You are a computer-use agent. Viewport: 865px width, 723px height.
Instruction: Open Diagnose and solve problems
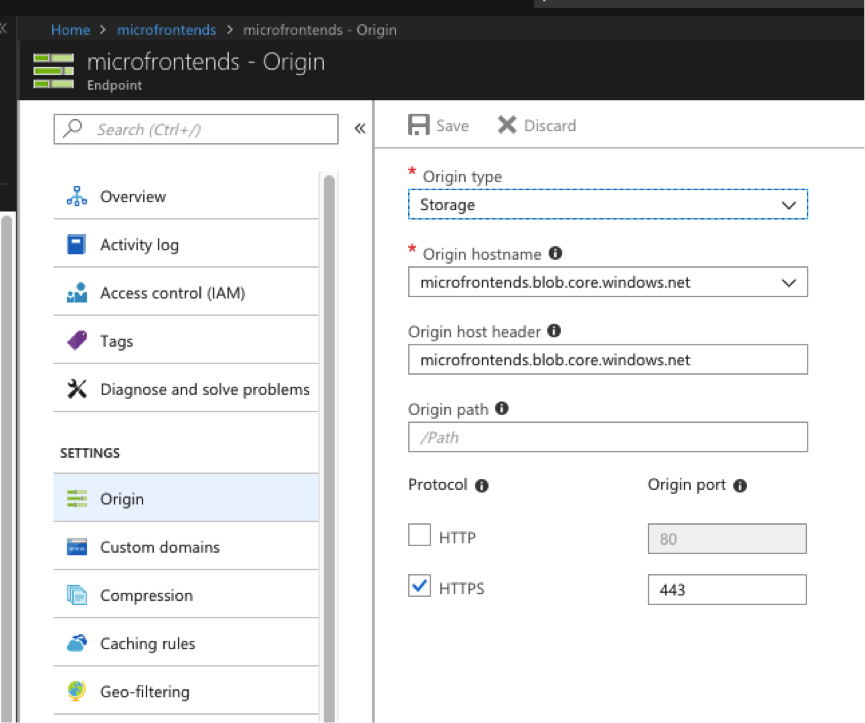(x=186, y=389)
